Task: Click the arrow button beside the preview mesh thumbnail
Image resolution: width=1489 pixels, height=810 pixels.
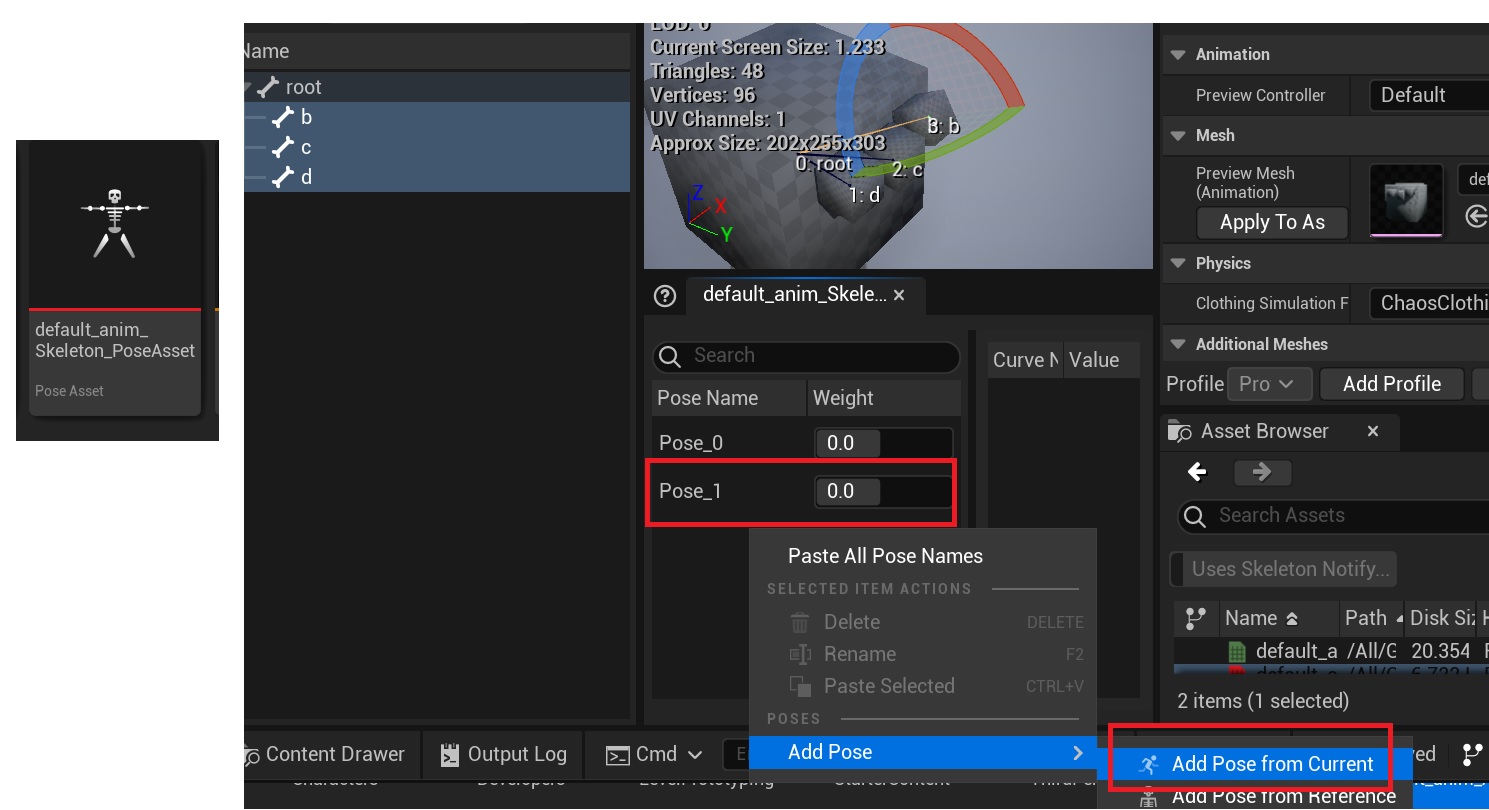Action: pos(1476,216)
